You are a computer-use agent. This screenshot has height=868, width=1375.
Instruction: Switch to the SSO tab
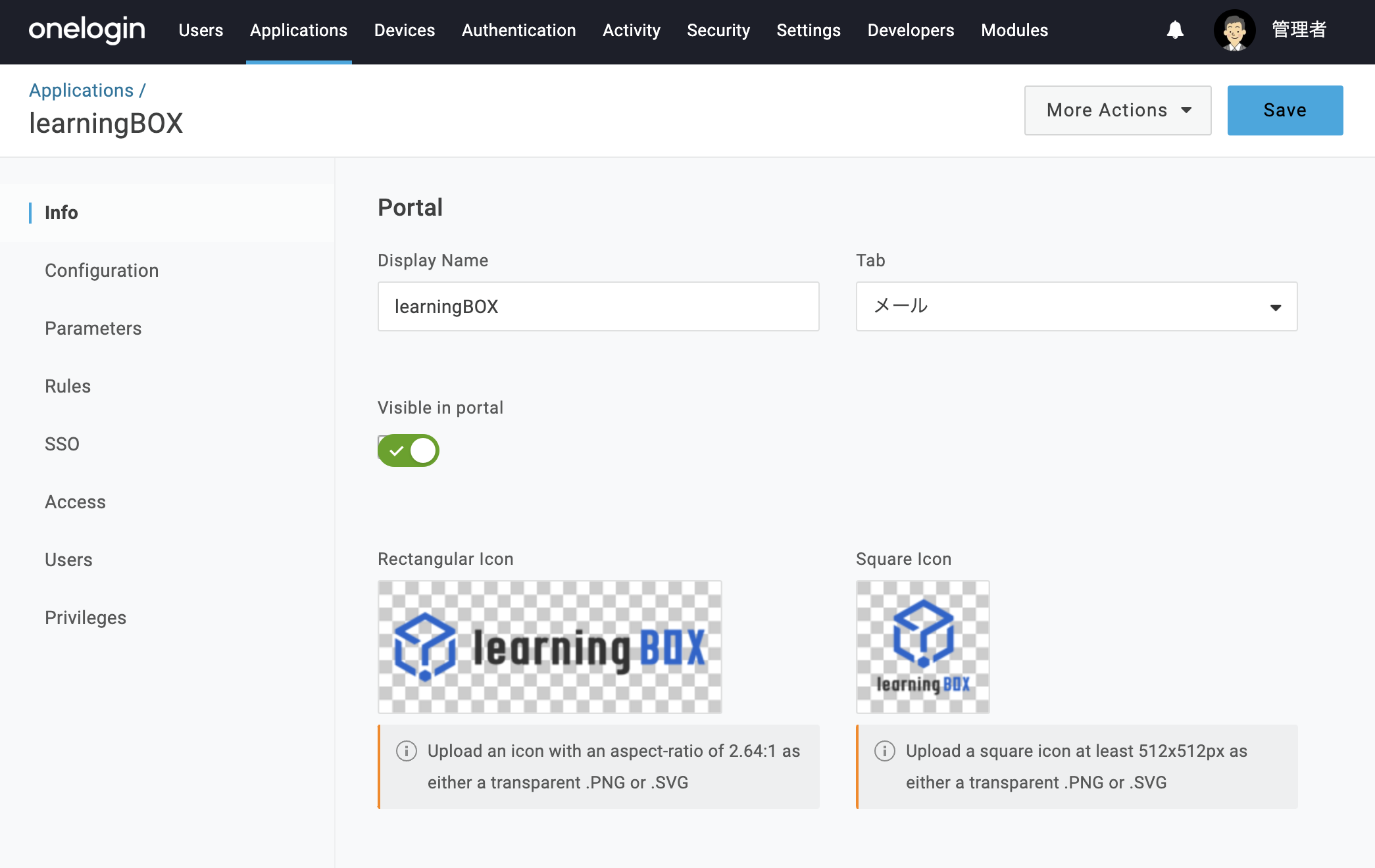tap(62, 444)
